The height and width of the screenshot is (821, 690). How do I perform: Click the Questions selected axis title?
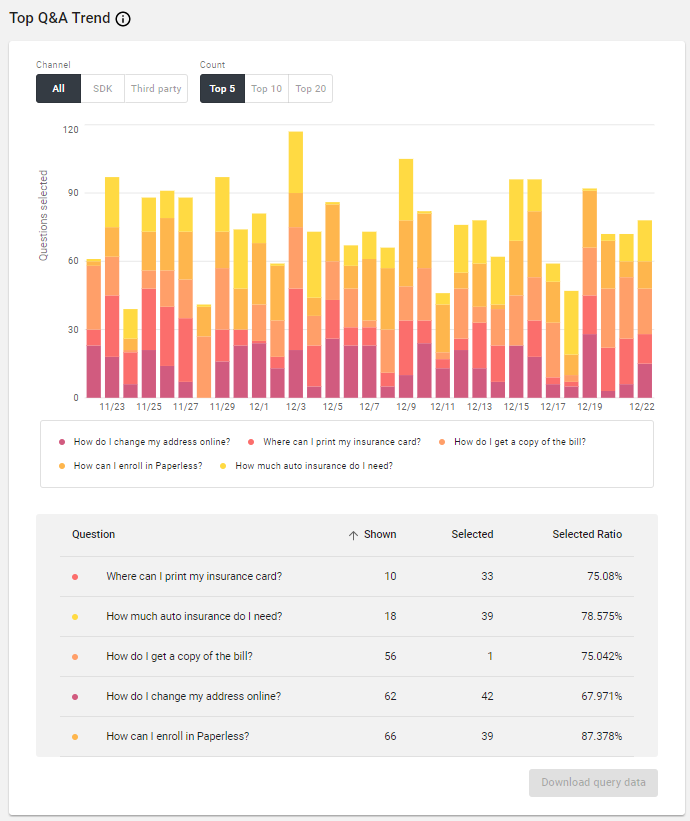click(43, 215)
